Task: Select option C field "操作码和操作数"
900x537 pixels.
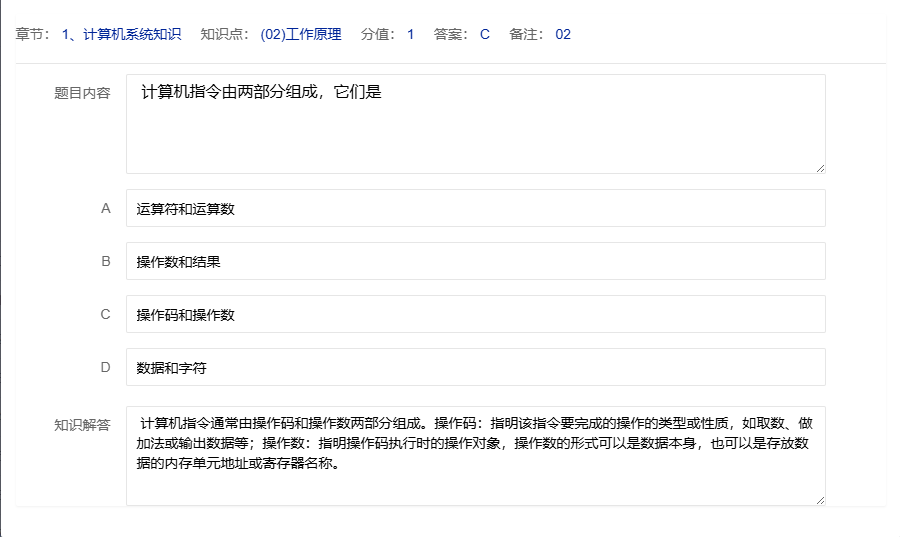Action: pyautogui.click(x=475, y=314)
